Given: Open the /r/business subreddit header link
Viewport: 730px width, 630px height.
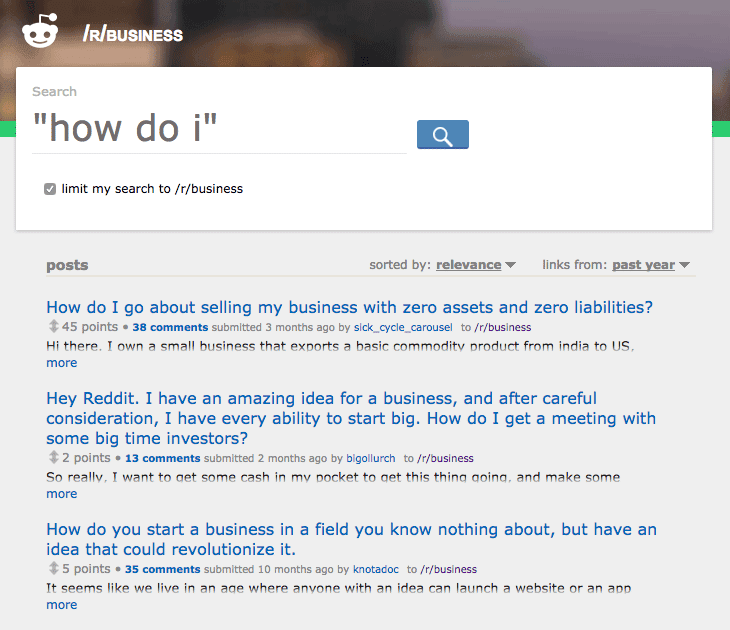Looking at the screenshot, I should (x=133, y=35).
